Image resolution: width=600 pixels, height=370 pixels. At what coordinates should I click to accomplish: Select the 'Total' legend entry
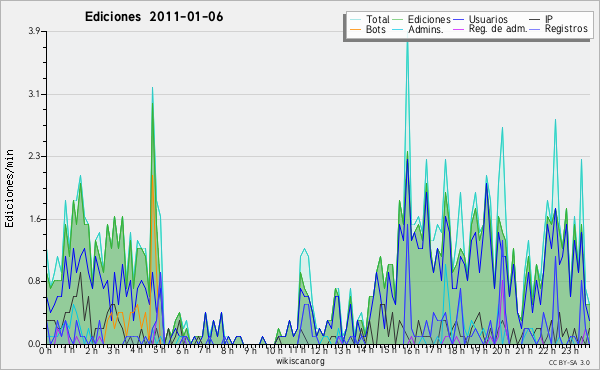coord(377,19)
